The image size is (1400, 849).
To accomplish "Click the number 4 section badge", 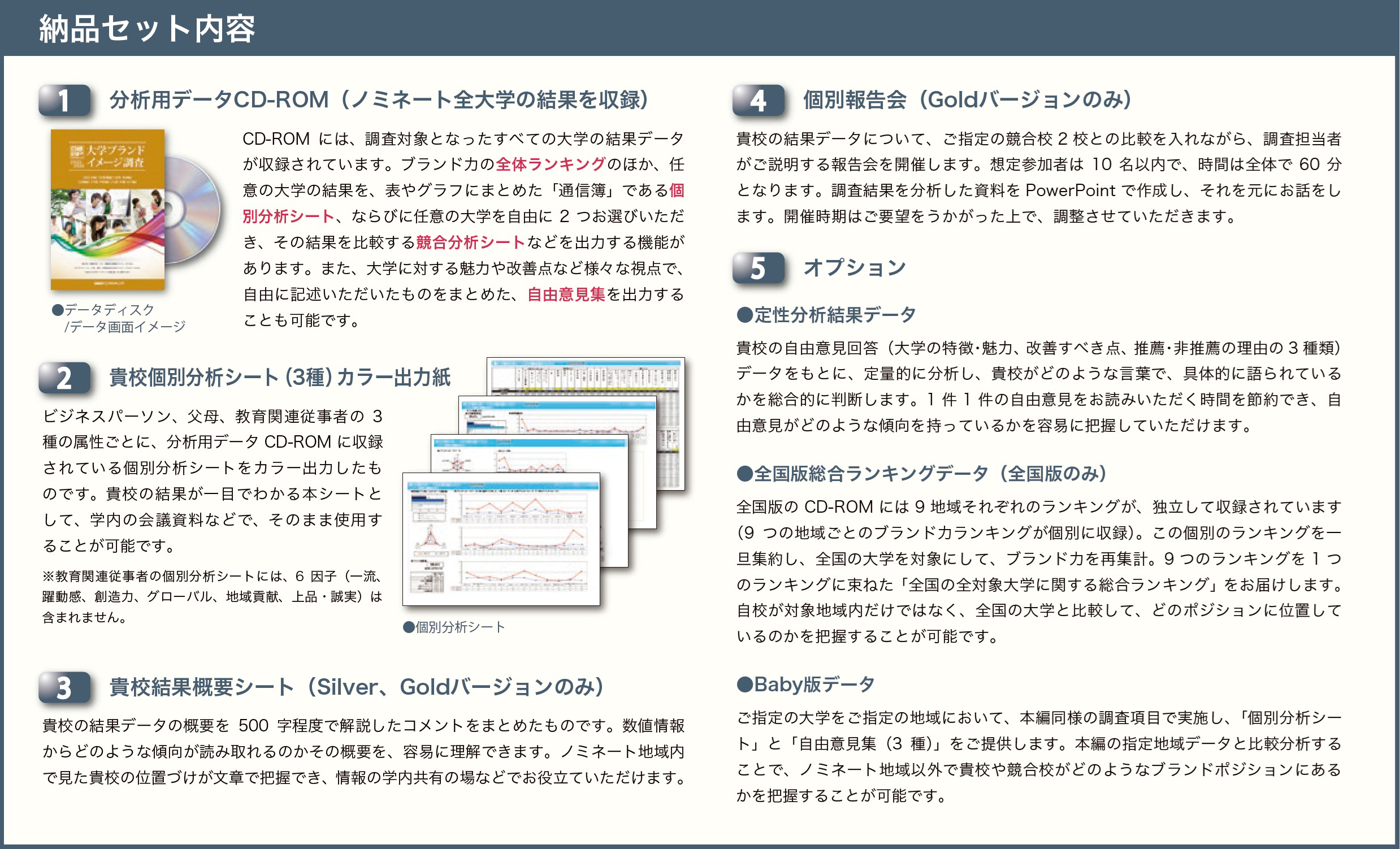I will point(758,101).
